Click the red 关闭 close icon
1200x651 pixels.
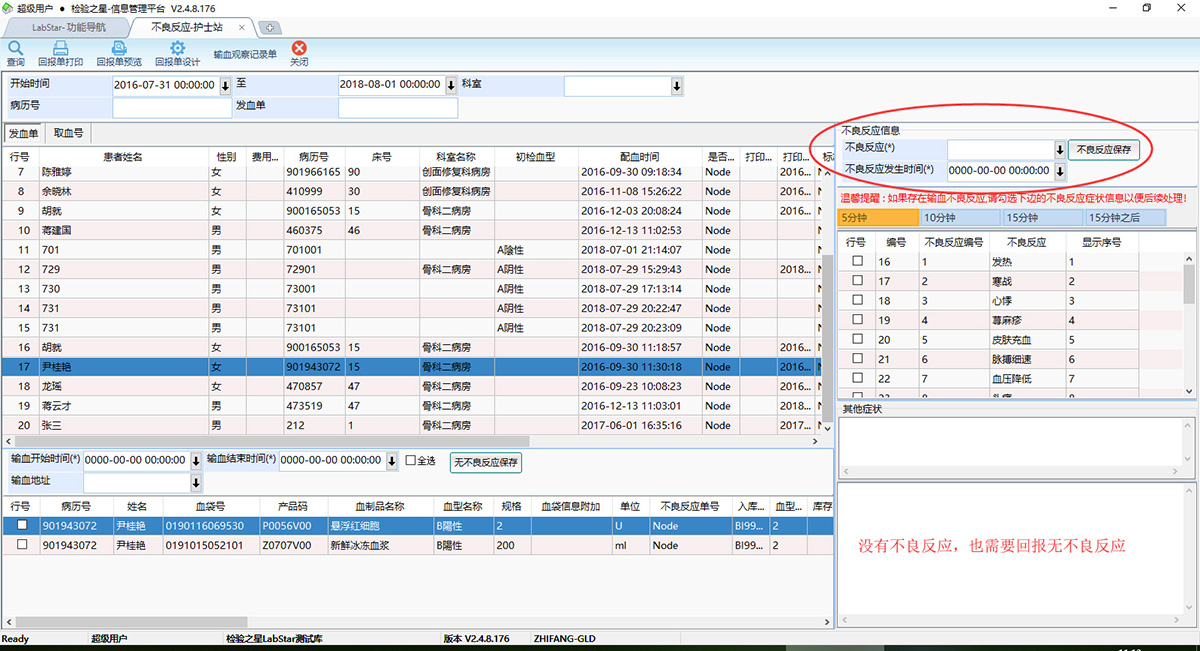coord(299,48)
